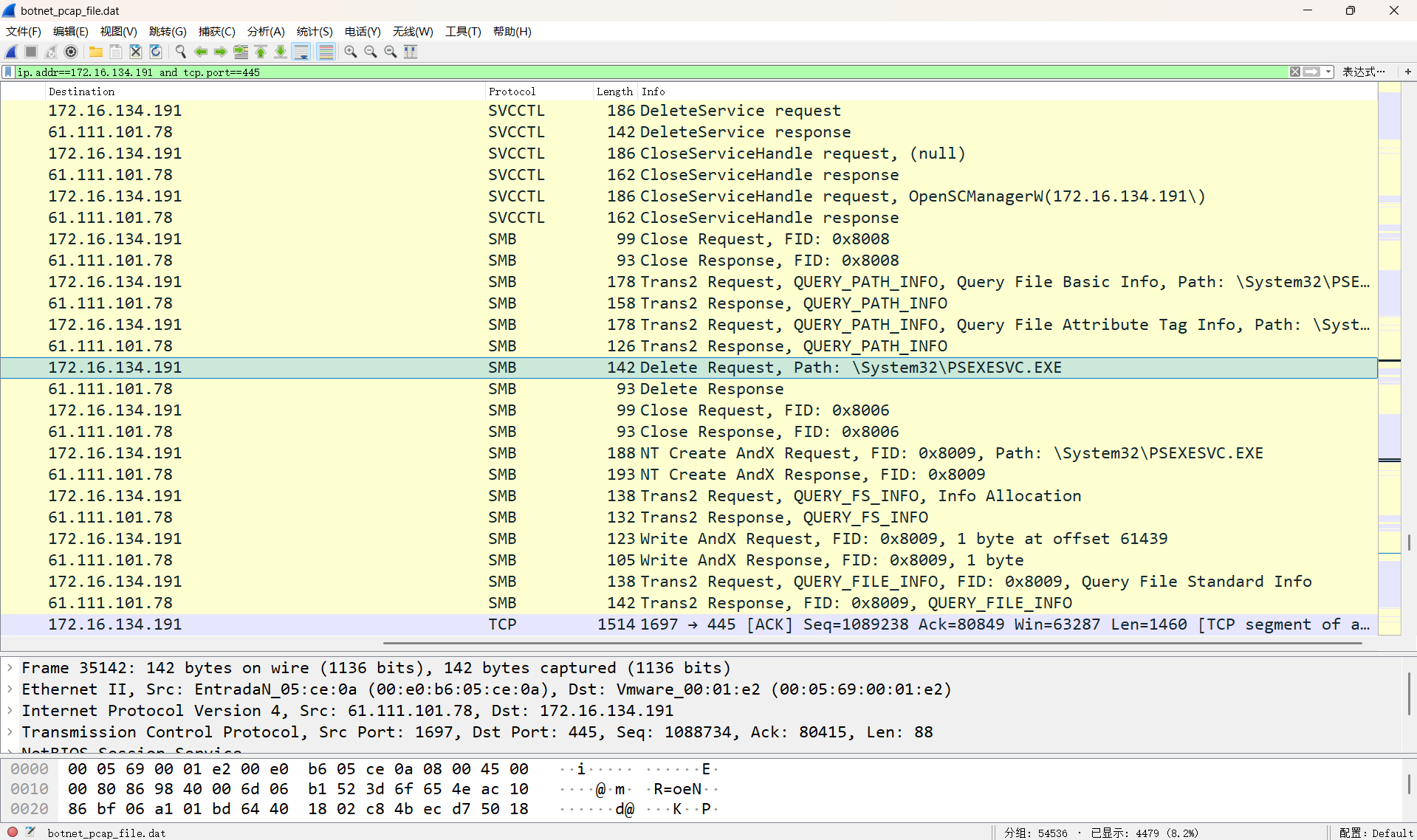Screen dimensions: 1417x840
Task: Go forward to next packet
Action: pyautogui.click(x=220, y=52)
